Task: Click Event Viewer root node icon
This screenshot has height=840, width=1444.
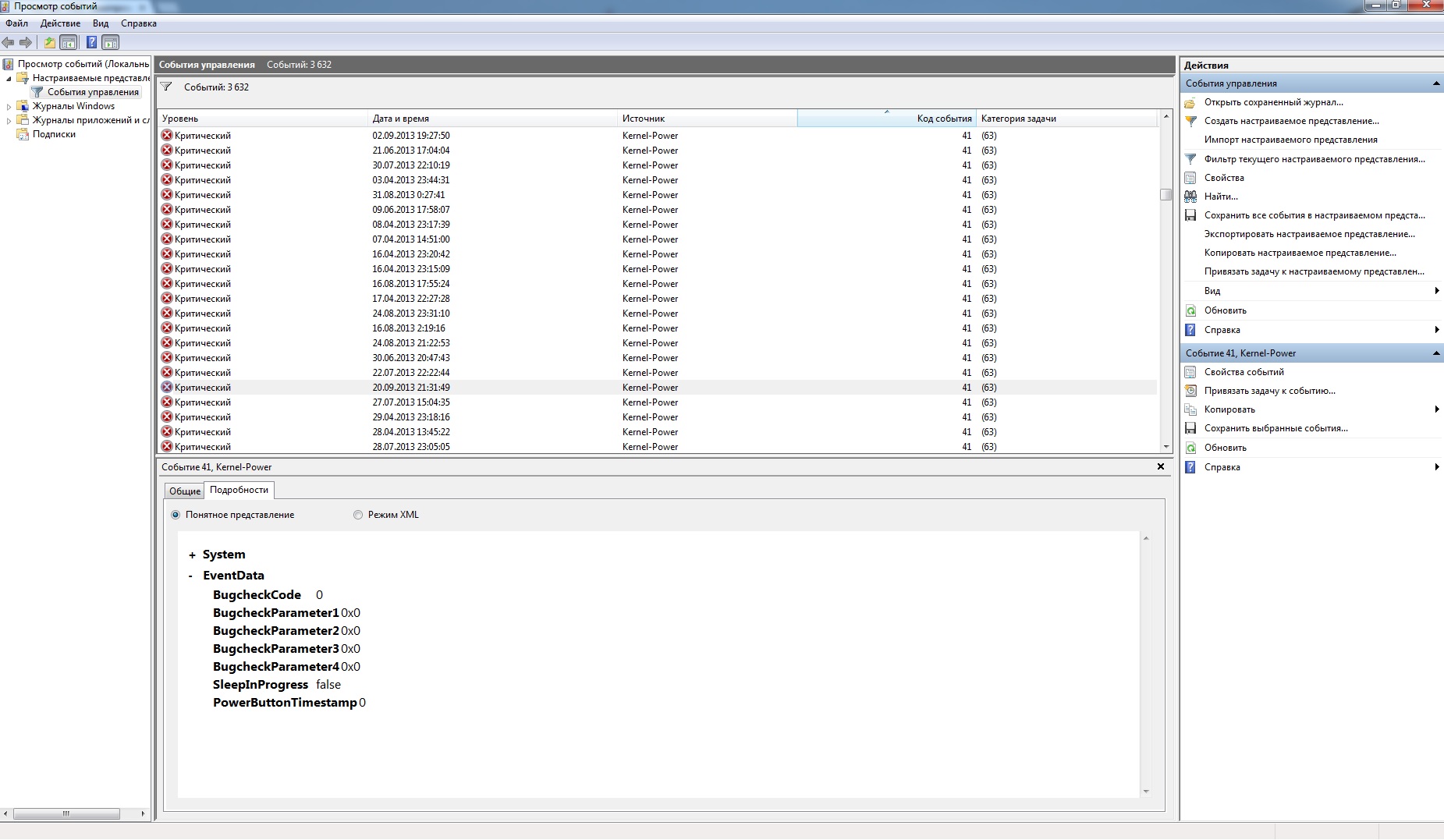Action: tap(8, 64)
